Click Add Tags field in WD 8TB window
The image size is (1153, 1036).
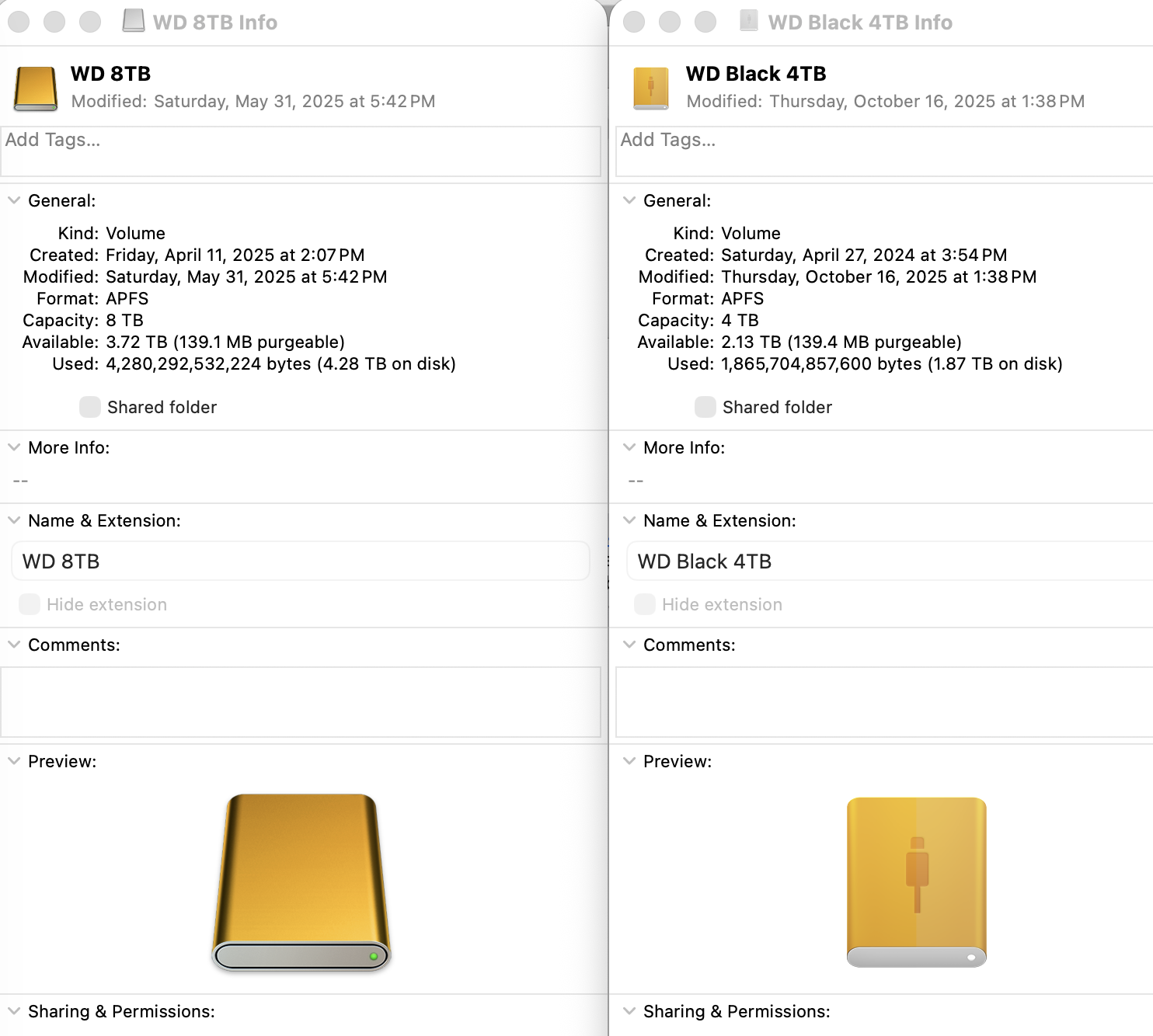(x=301, y=151)
